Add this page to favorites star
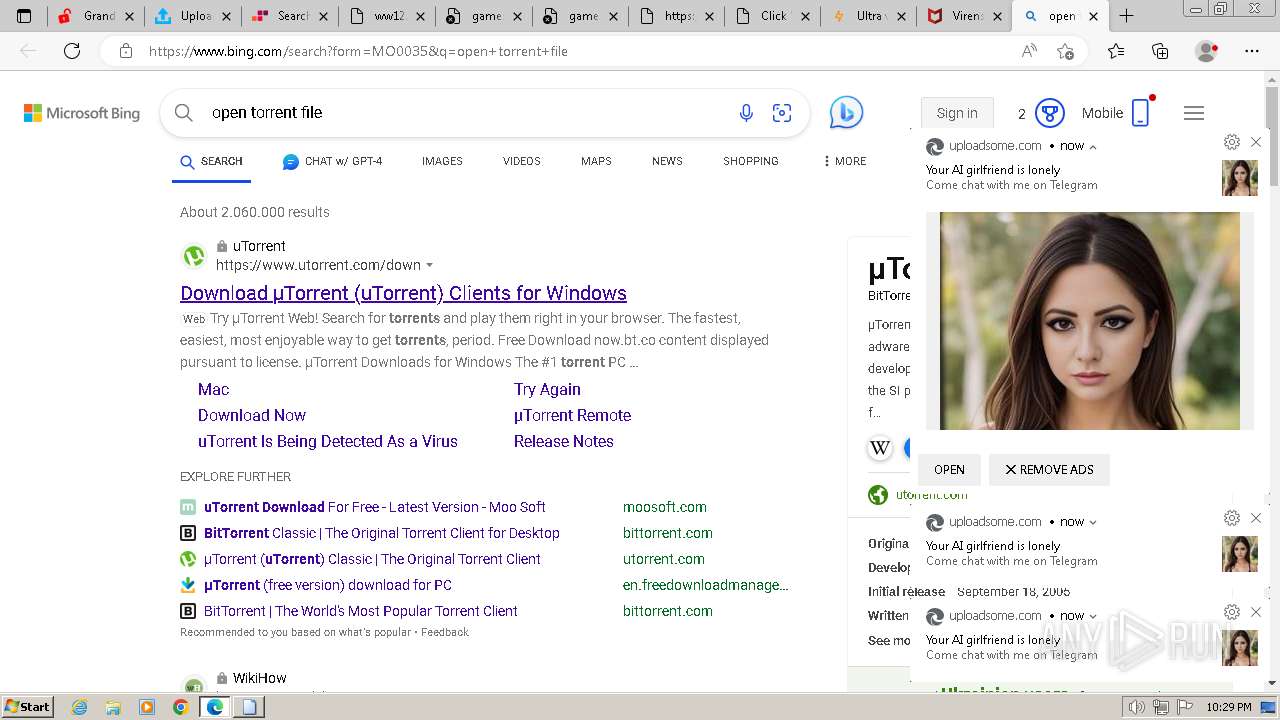This screenshot has height=720, width=1280. (1065, 51)
